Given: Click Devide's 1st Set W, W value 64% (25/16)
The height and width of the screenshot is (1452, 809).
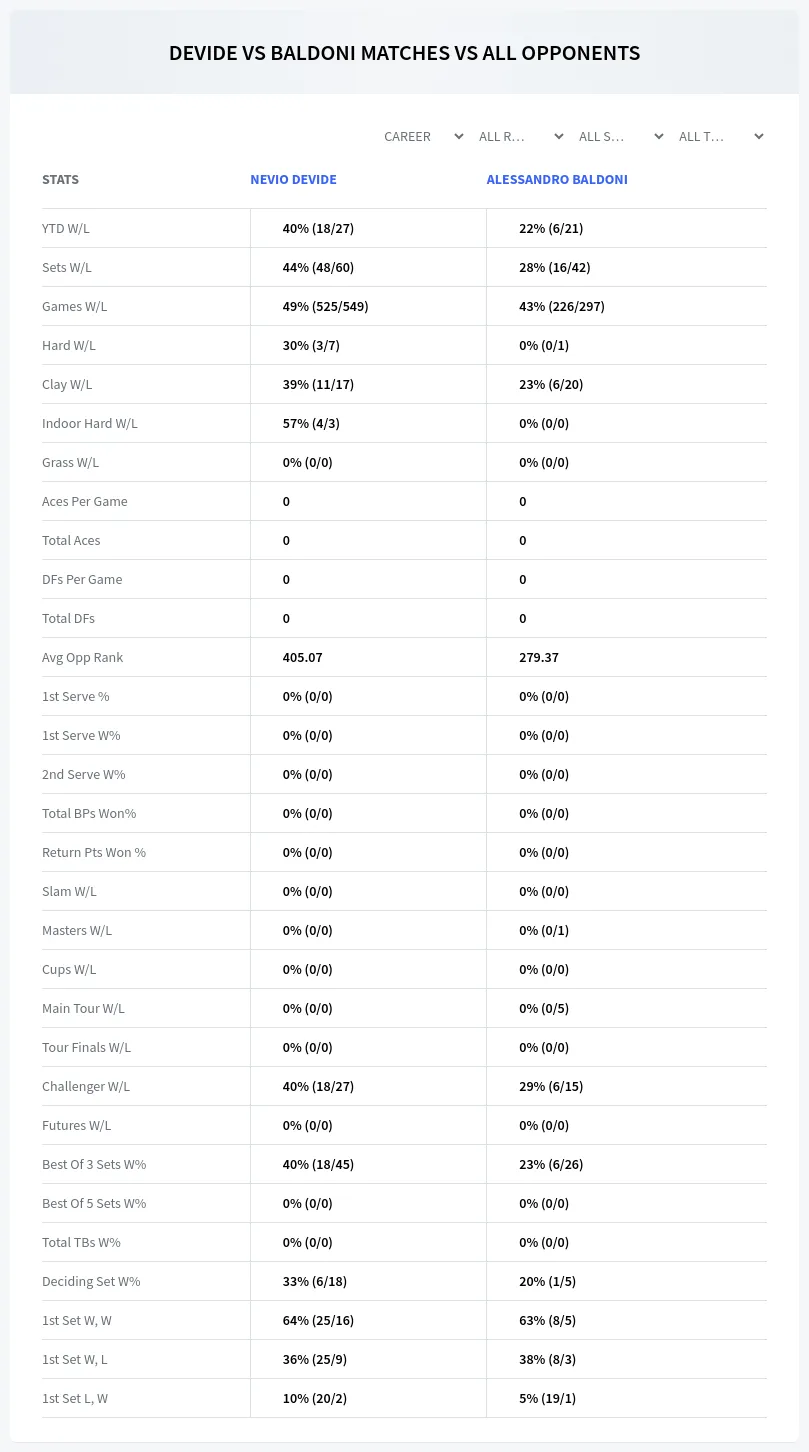Looking at the screenshot, I should (318, 1320).
